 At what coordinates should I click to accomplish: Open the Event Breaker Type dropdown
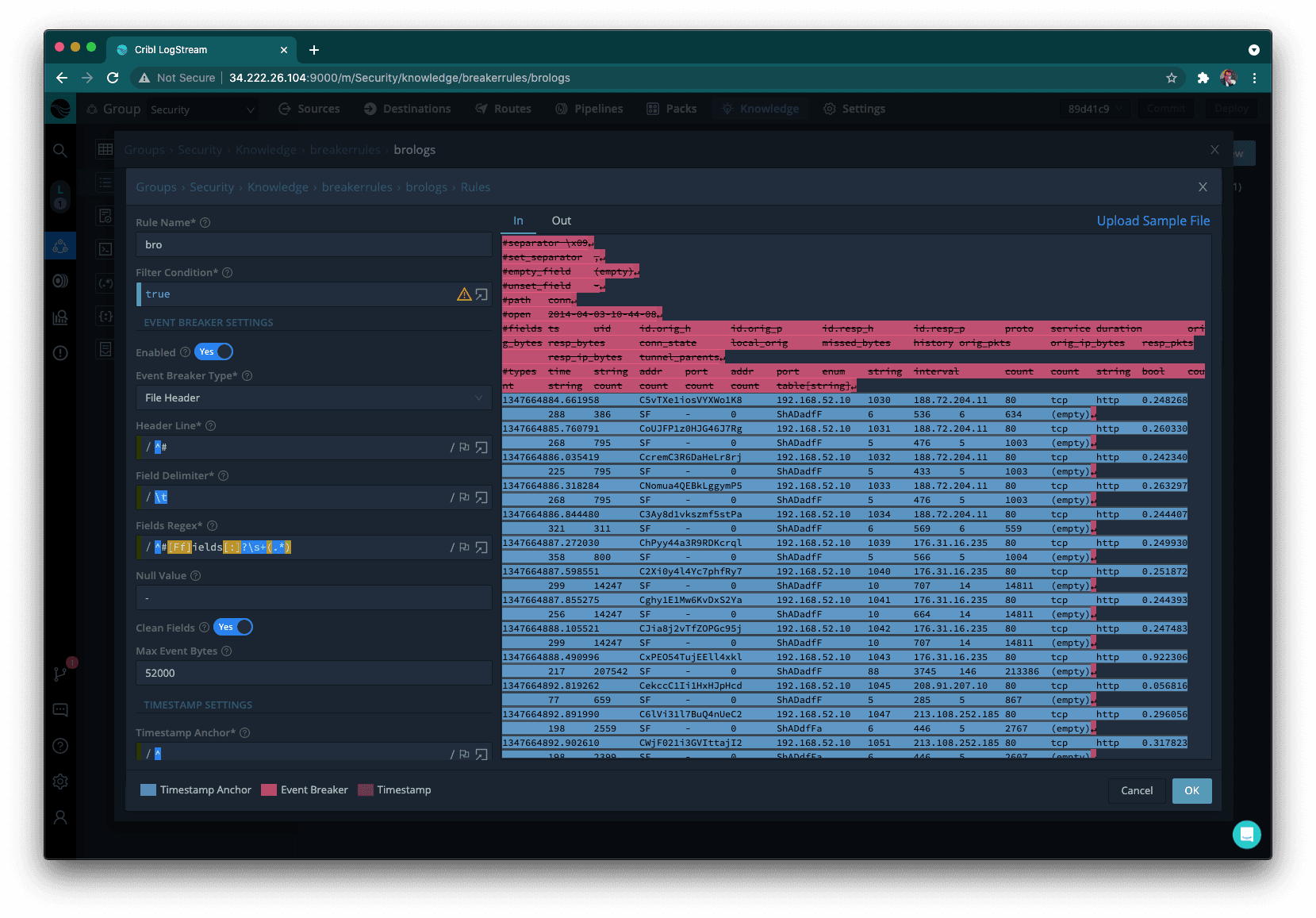pos(313,398)
